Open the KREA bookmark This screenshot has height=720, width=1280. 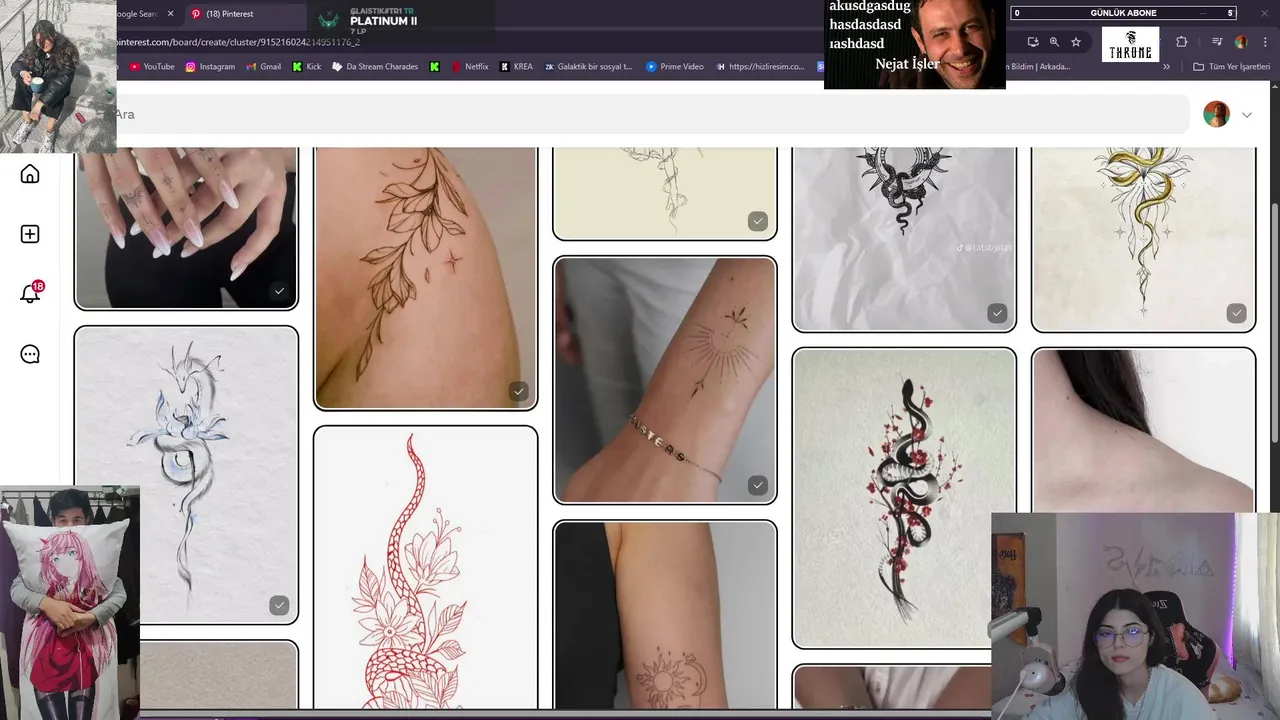[x=517, y=67]
